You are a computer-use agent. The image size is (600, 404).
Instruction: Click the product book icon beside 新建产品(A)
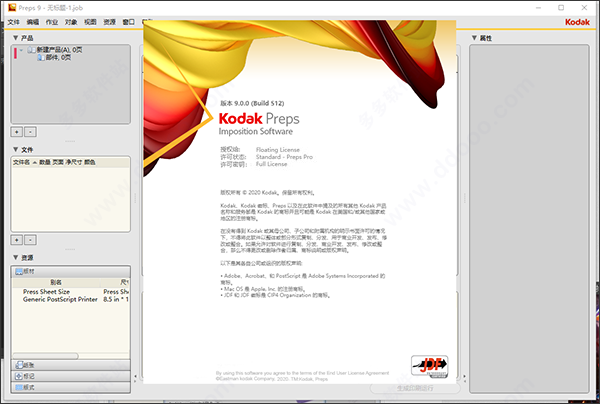[31, 50]
